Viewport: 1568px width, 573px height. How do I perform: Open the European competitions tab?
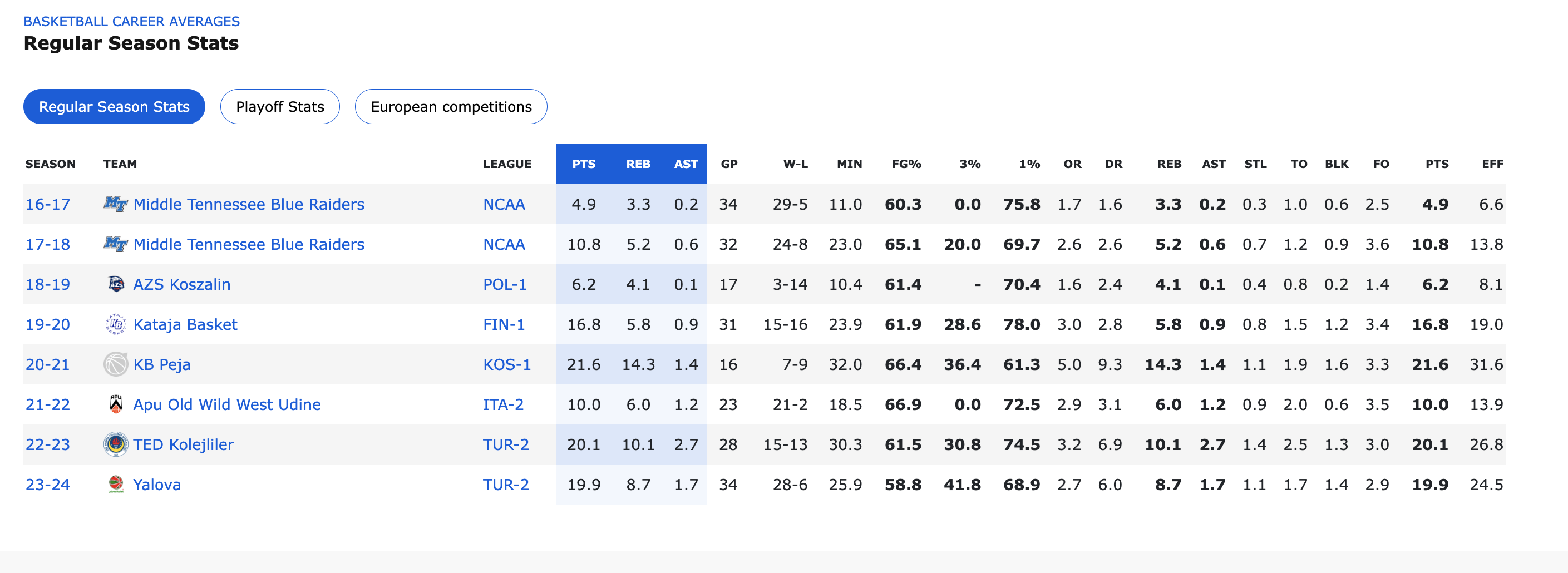[x=451, y=106]
